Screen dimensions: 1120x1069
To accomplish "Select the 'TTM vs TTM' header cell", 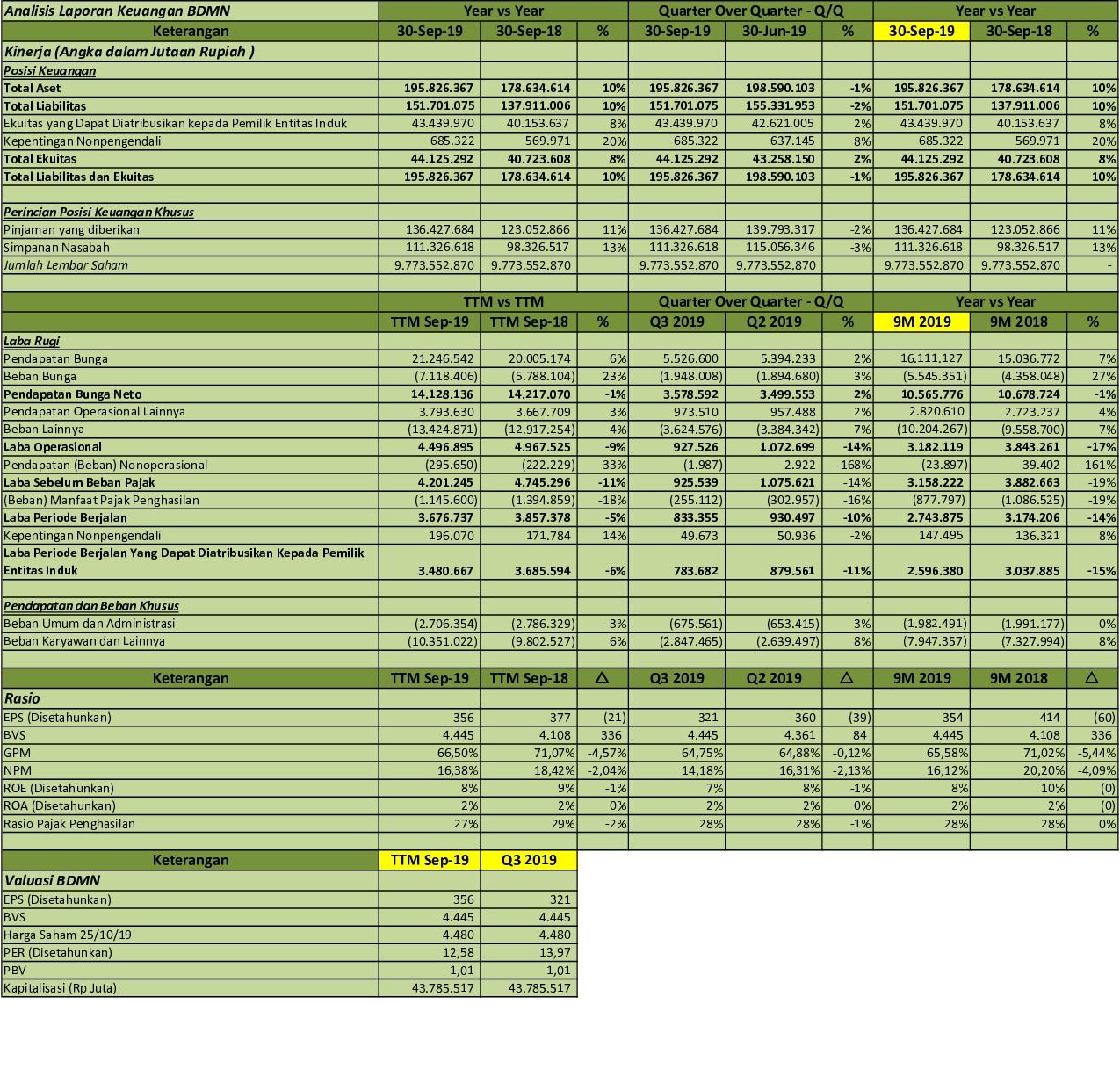I will [503, 301].
